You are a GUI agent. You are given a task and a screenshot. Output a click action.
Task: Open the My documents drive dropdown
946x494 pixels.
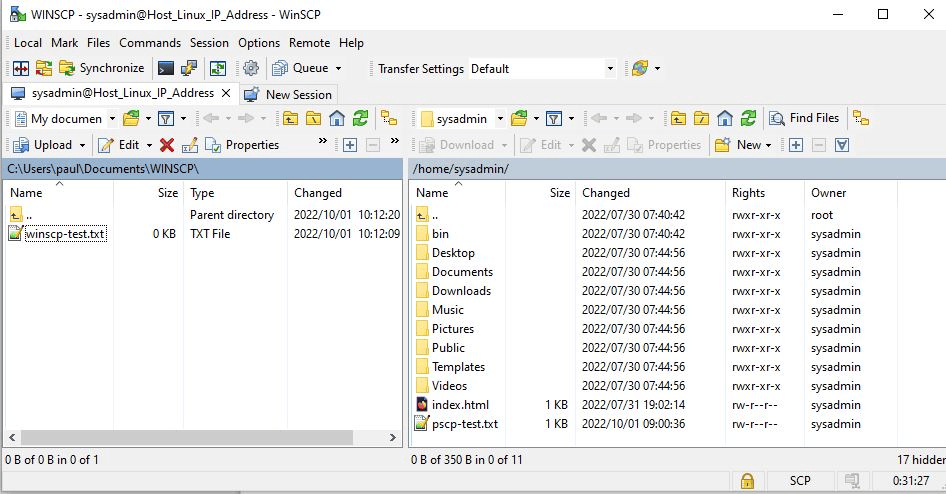click(111, 119)
